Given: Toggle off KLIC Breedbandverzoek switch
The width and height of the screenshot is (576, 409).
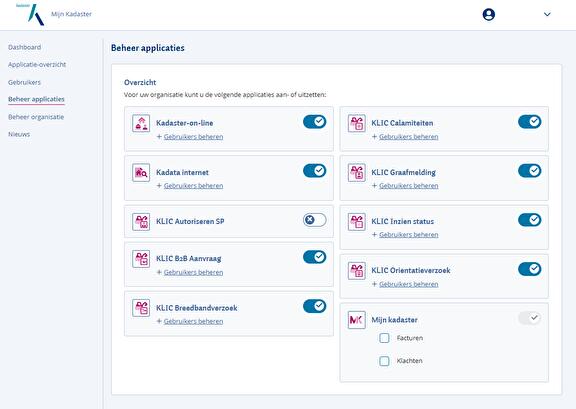Looking at the screenshot, I should coord(314,306).
